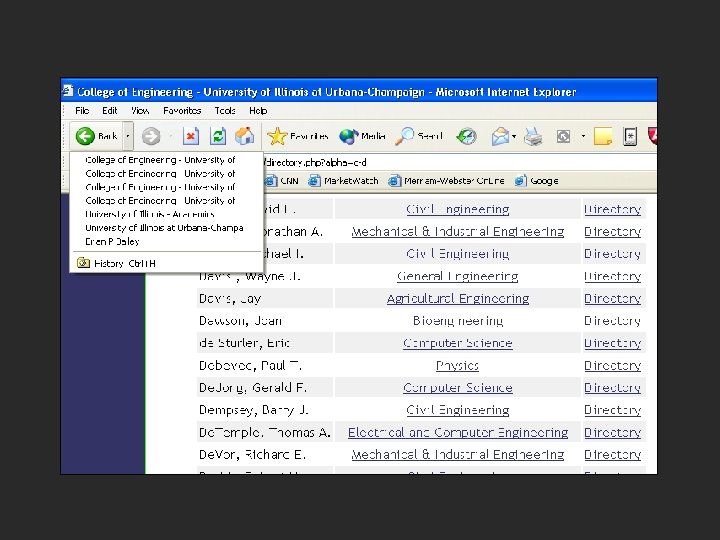This screenshot has height=540, width=720.
Task: Open Directory link for Debevec, Paul T.
Action: coord(612,366)
